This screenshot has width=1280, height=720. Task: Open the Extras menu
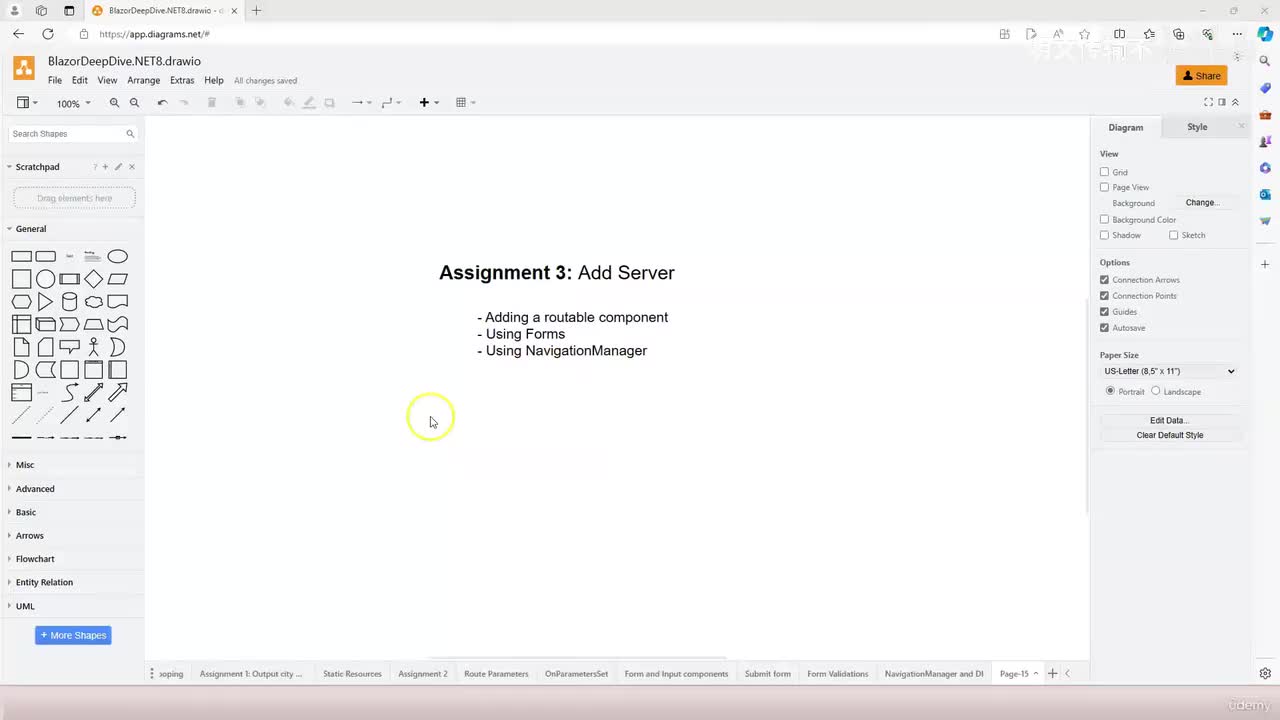tap(182, 81)
